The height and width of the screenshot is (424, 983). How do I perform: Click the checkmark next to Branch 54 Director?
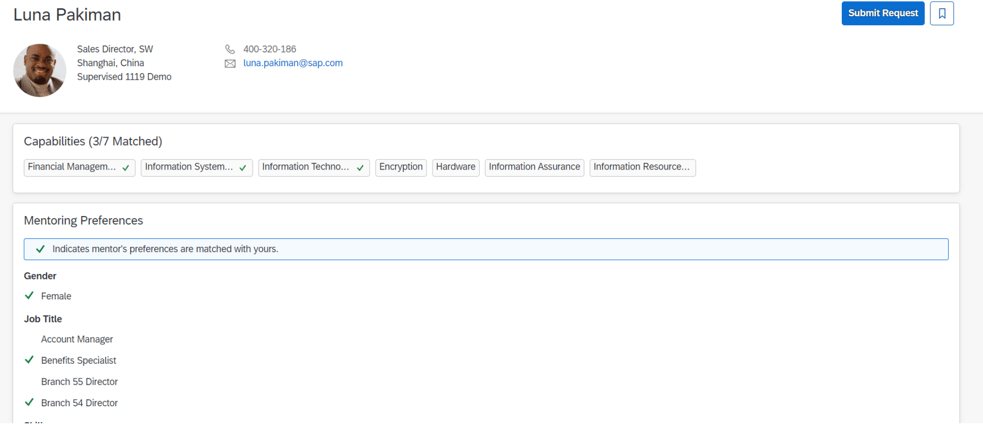(x=29, y=402)
